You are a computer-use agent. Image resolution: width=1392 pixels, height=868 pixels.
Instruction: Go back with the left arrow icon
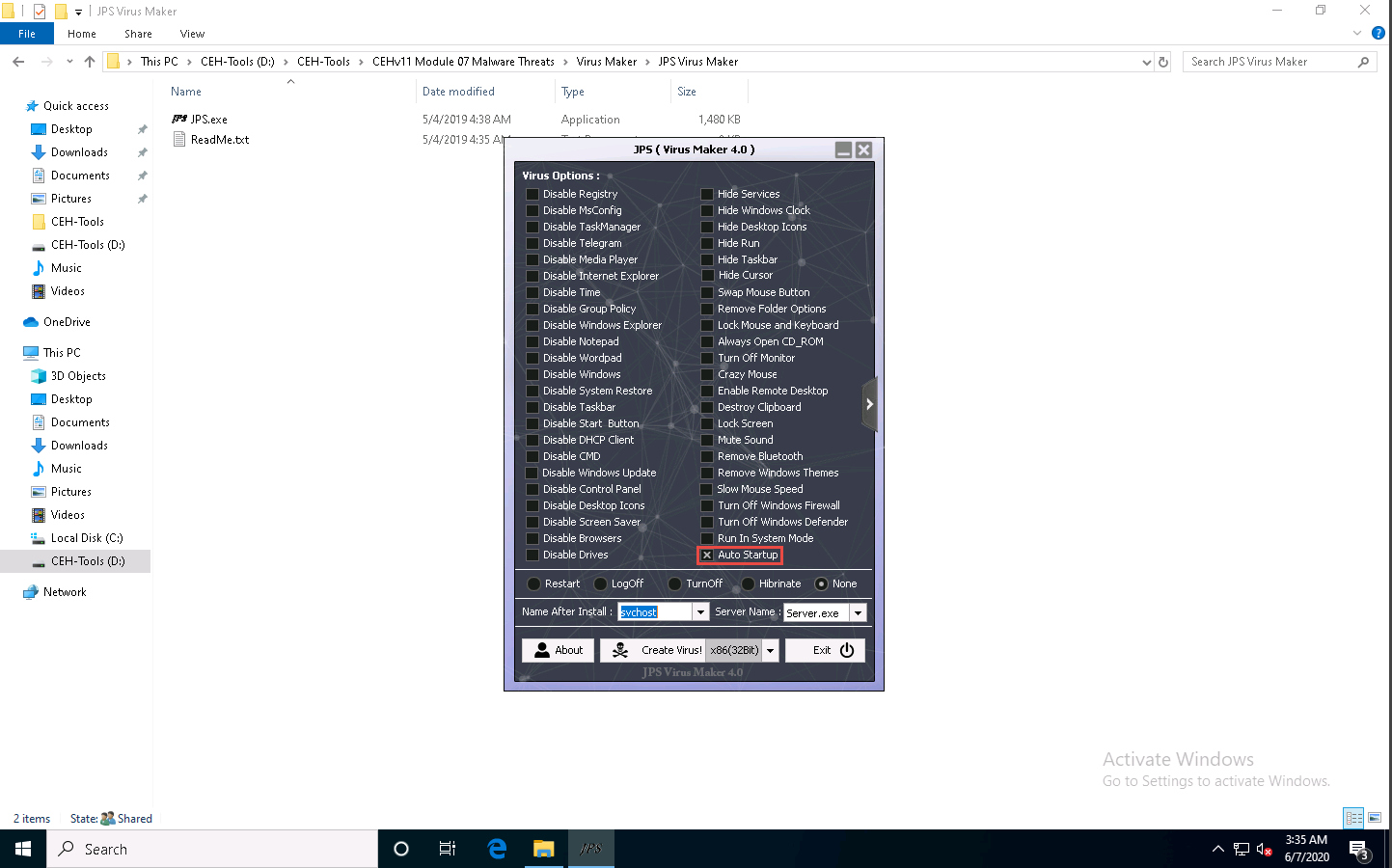tap(18, 62)
